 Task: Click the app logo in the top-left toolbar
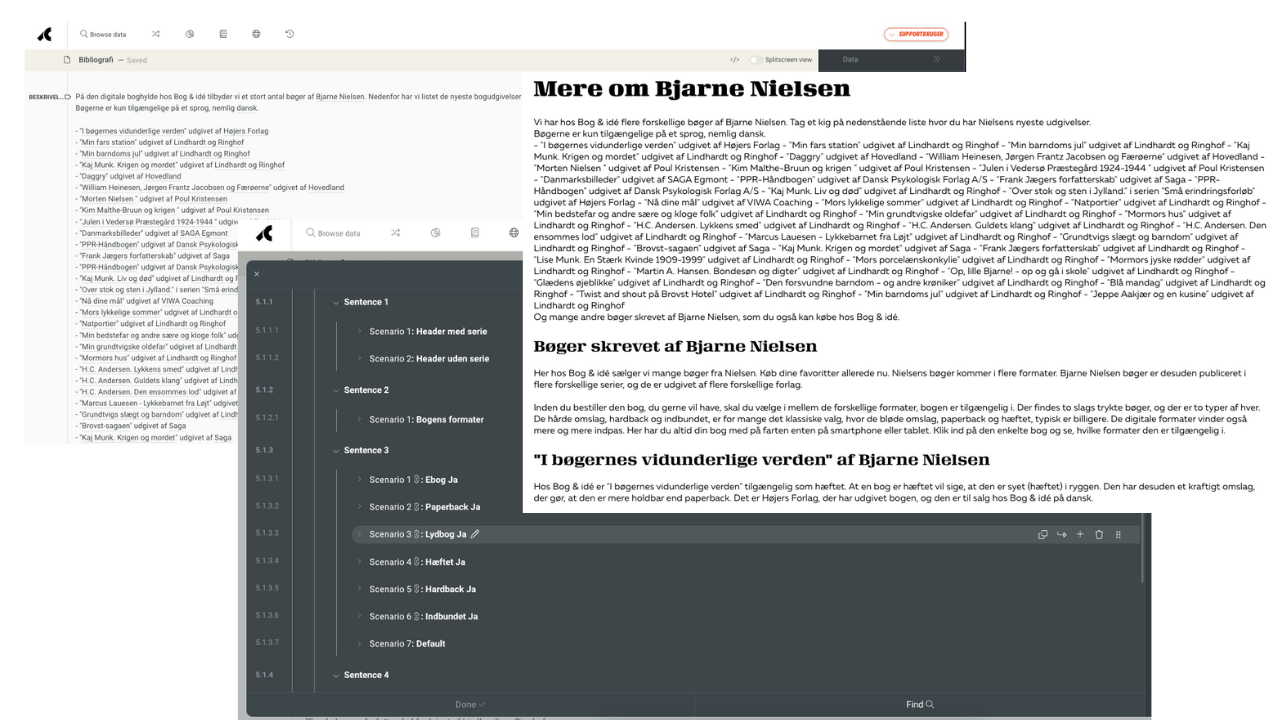click(44, 34)
